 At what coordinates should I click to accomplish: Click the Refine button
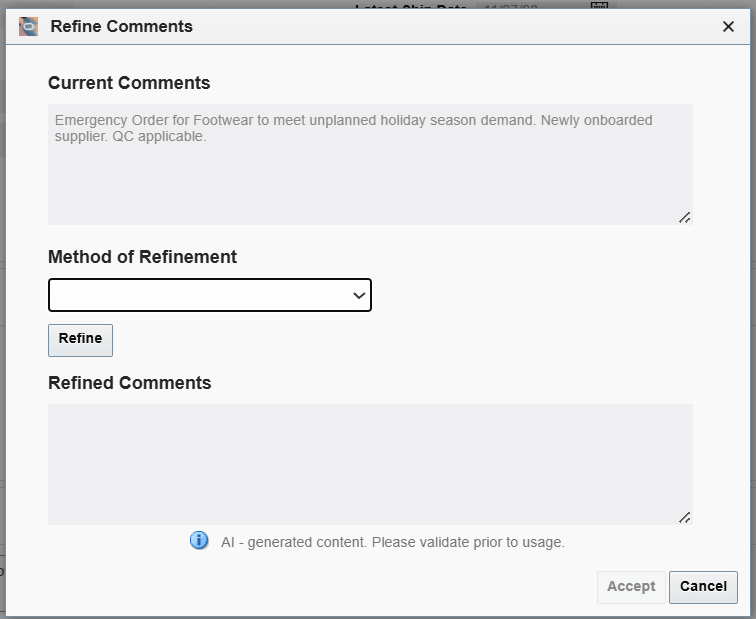81,340
